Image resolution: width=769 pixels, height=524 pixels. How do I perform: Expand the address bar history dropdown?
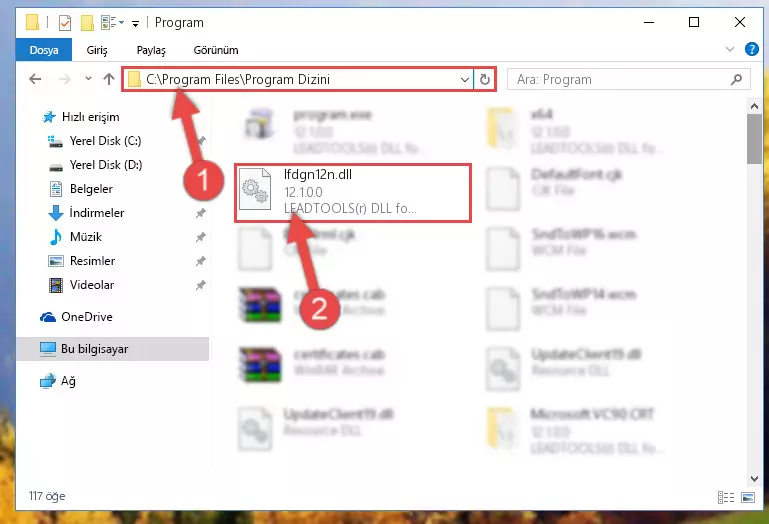click(464, 79)
